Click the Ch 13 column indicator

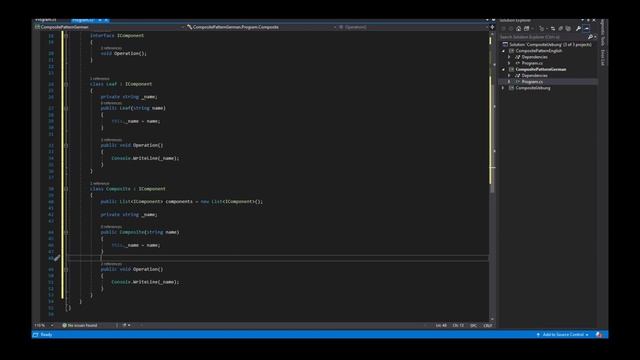click(458, 325)
